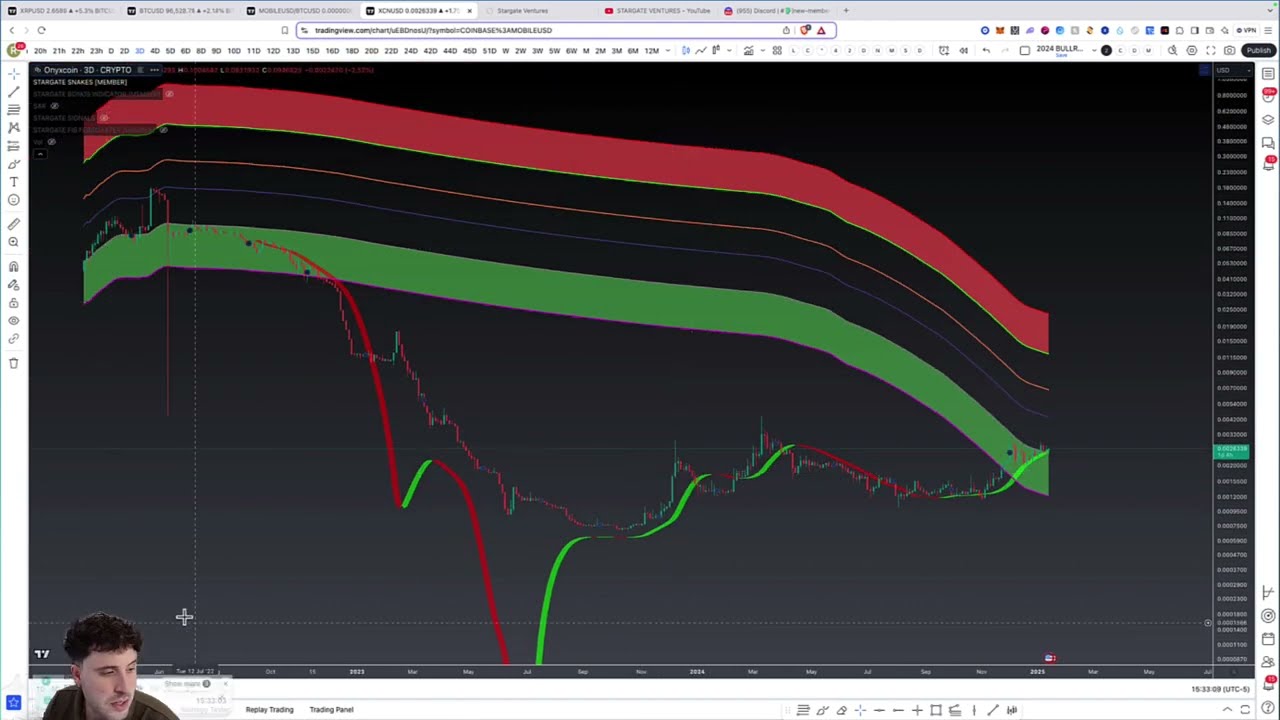Open the object tree layers icon in right sidebar

point(1268,120)
